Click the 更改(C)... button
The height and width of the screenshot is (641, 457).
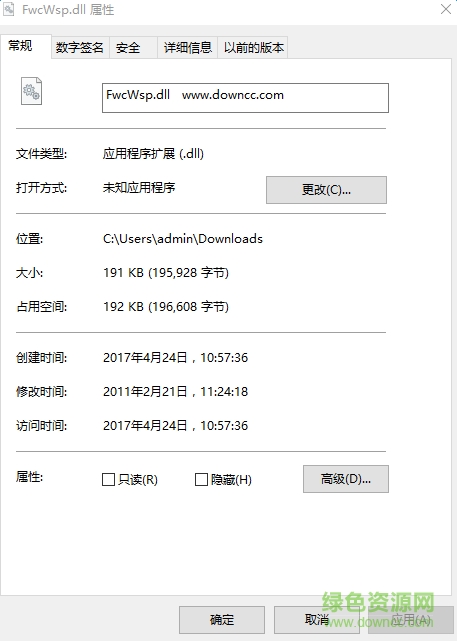pos(326,190)
